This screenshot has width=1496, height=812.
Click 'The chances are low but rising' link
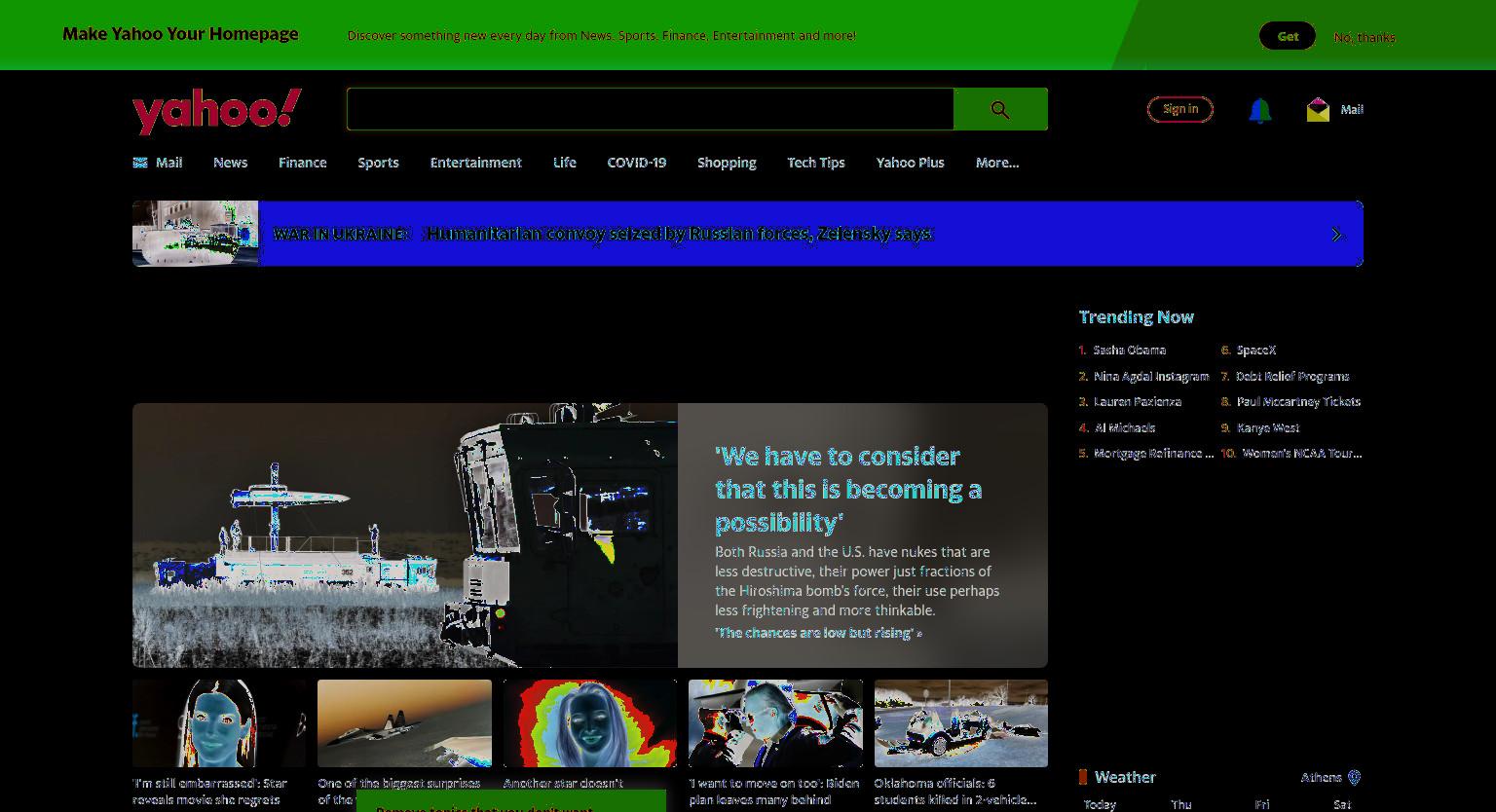[818, 633]
